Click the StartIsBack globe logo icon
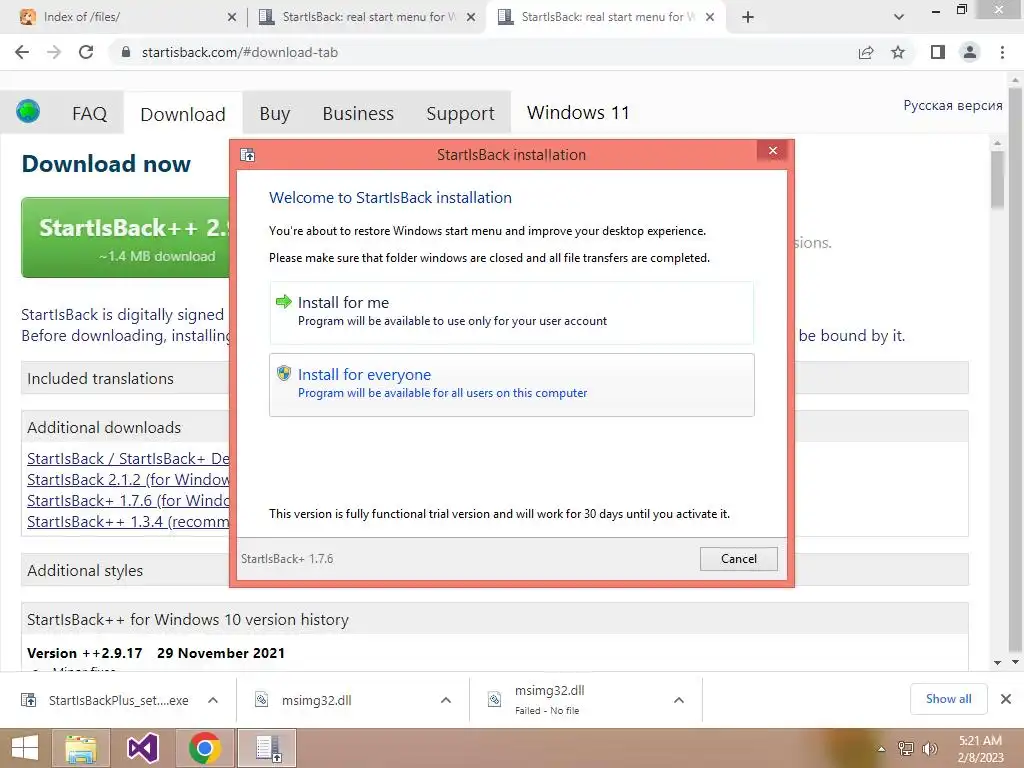Viewport: 1024px width, 768px height. 28,112
